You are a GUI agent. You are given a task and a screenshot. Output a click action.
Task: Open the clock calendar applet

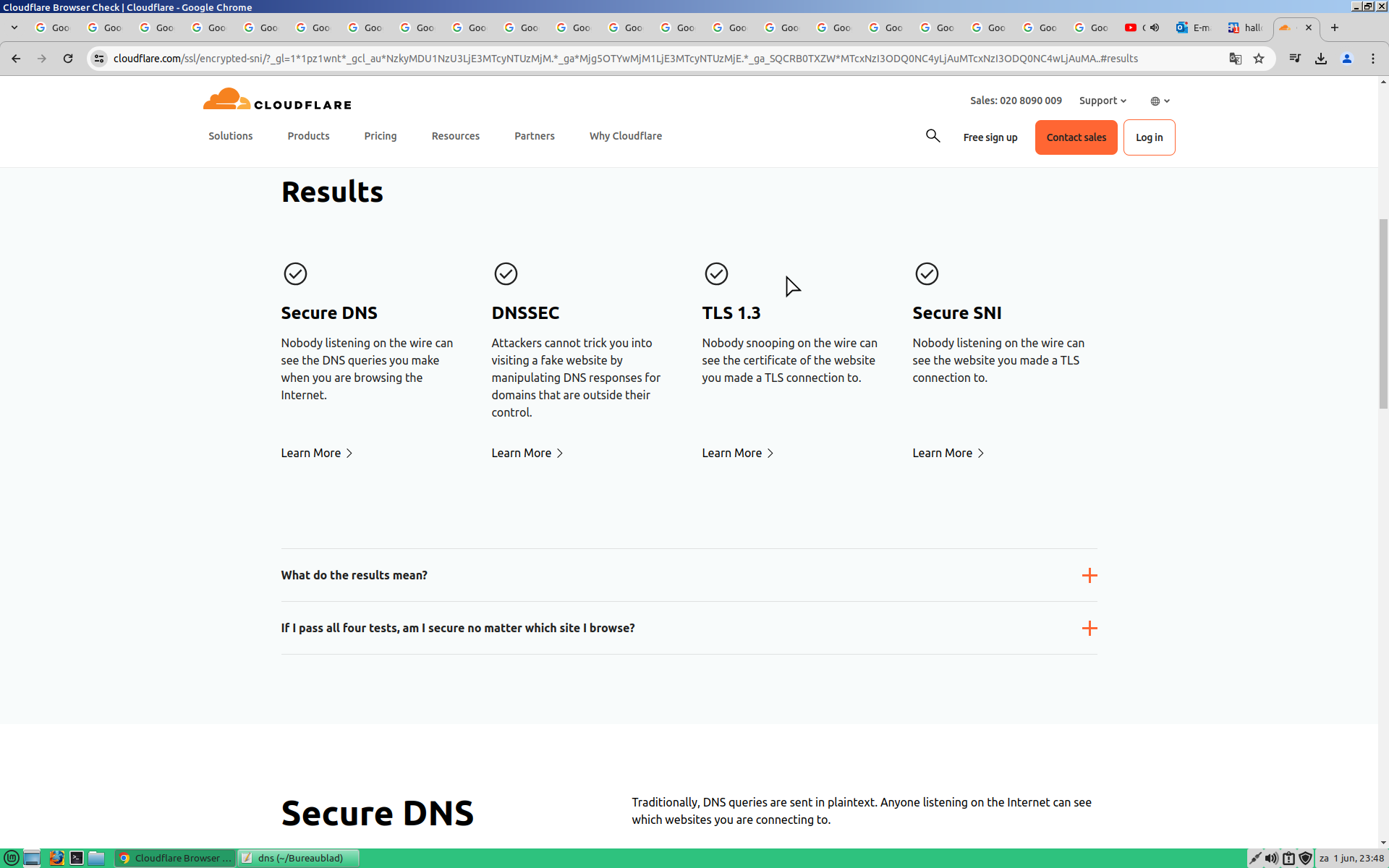tap(1351, 858)
